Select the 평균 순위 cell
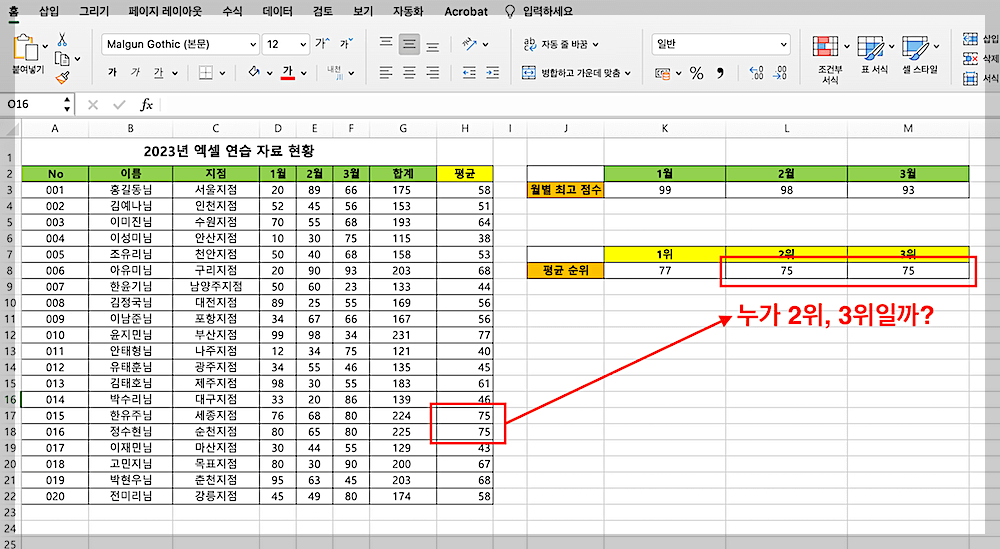Image resolution: width=1000 pixels, height=549 pixels. coord(566,270)
